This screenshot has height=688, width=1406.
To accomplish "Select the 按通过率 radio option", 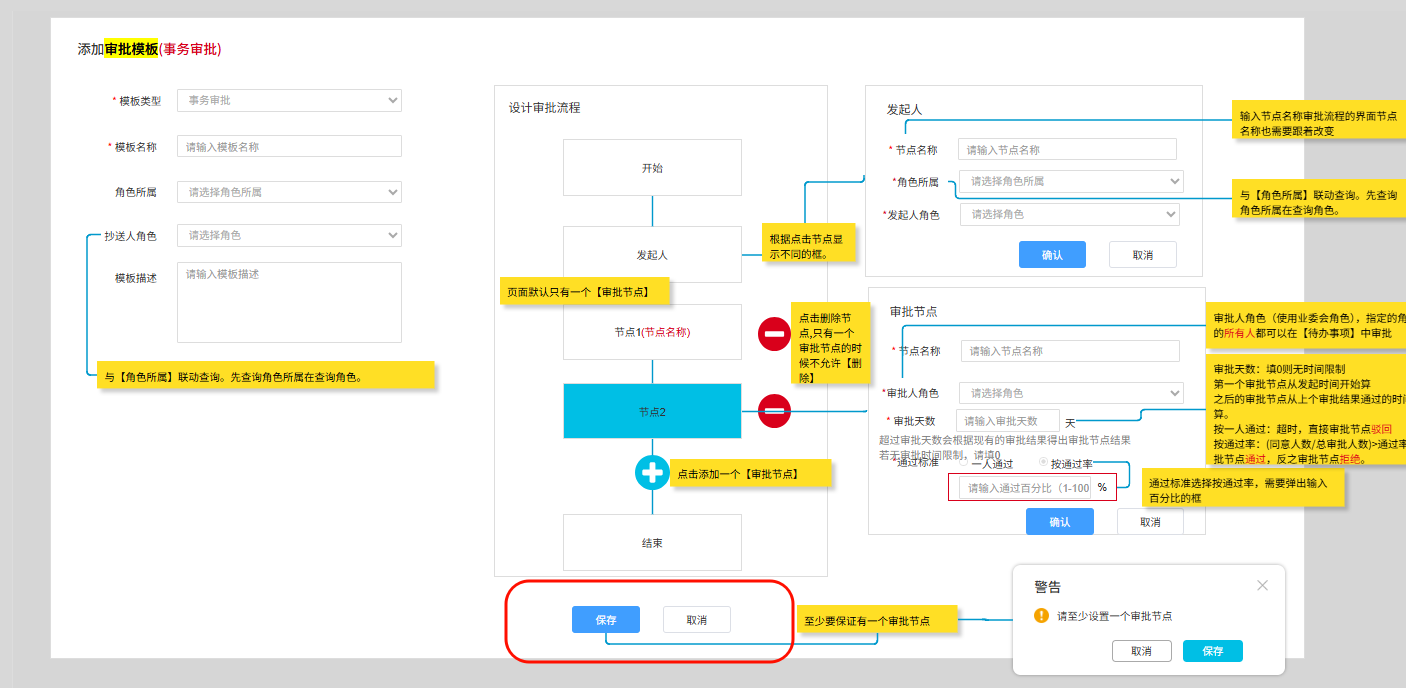I will coord(1044,463).
